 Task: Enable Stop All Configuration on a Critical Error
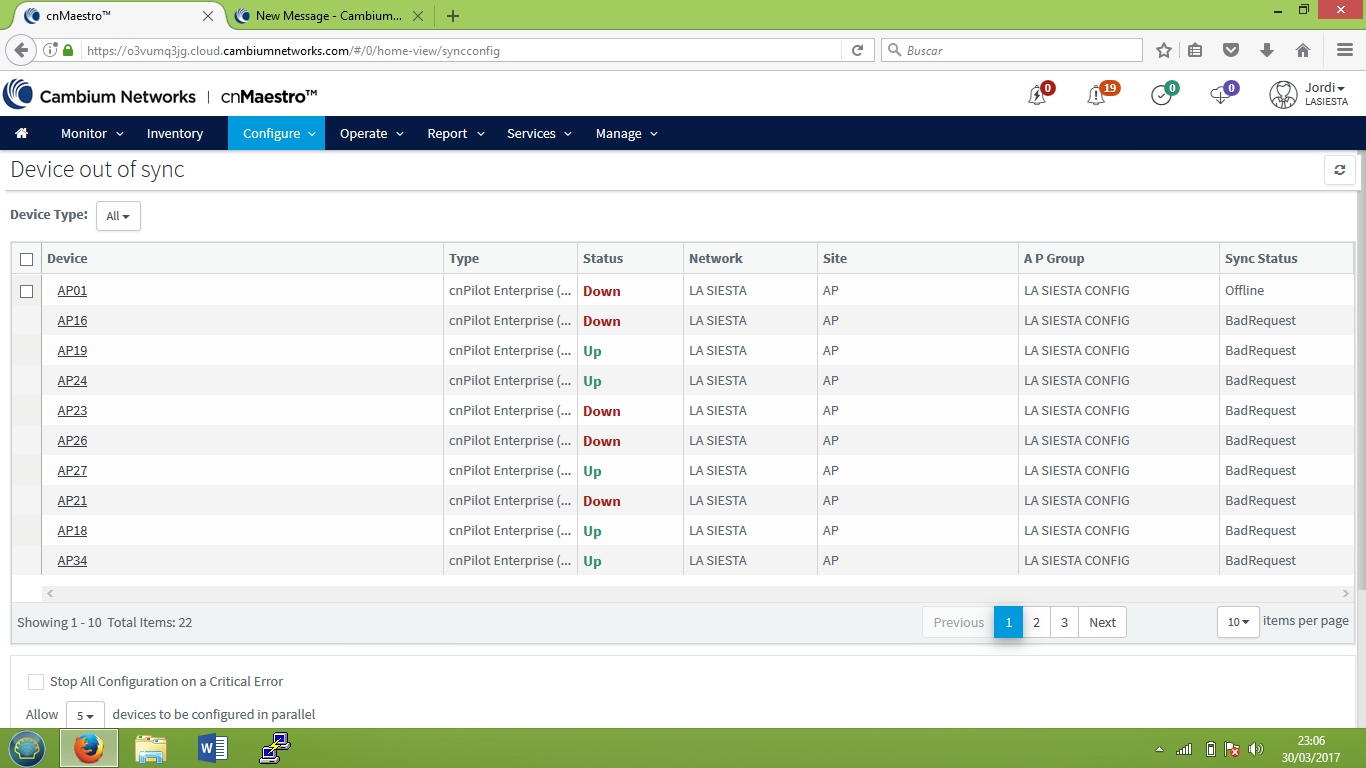36,682
